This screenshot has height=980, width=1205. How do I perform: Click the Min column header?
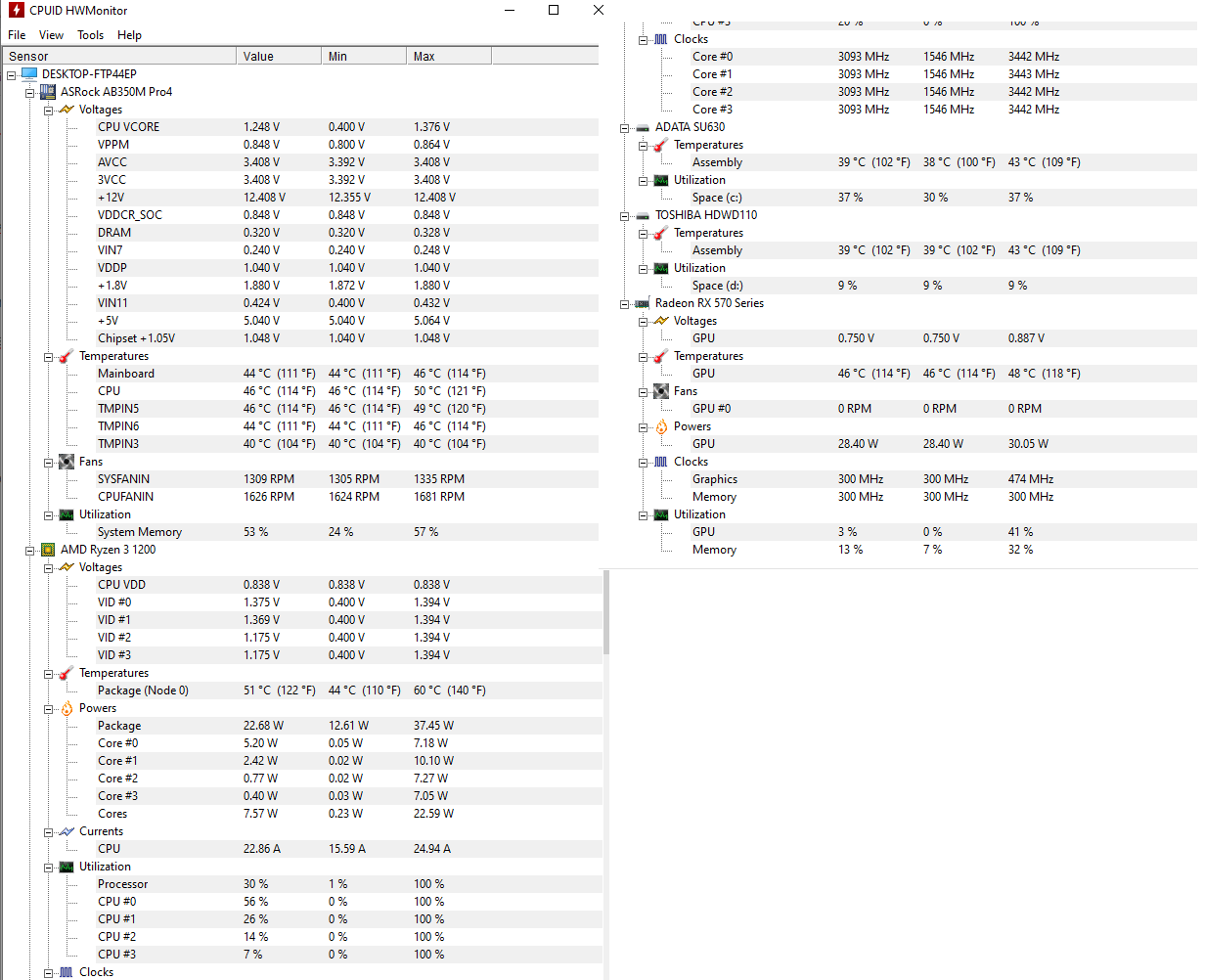364,57
